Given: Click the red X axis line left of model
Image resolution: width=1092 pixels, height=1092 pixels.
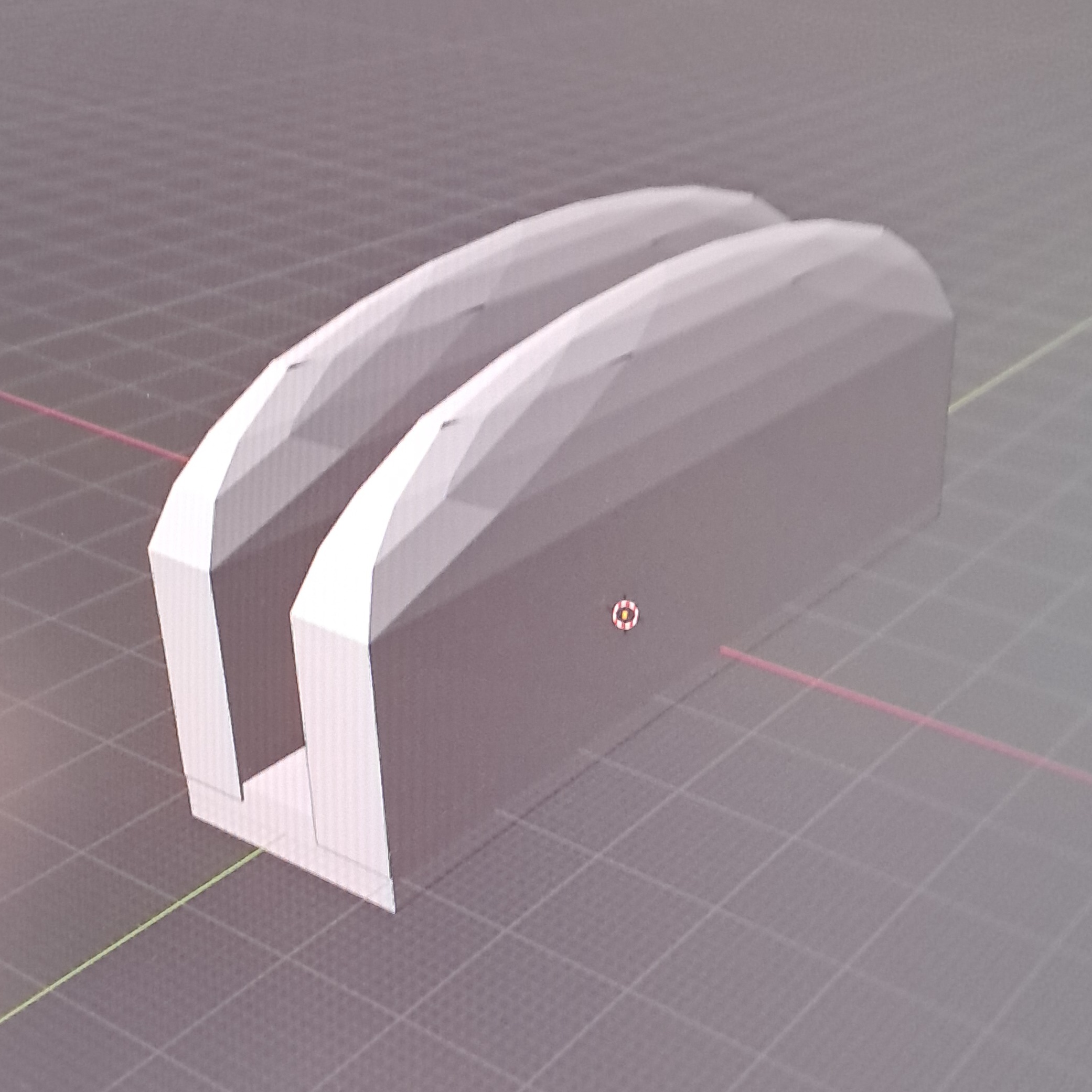Looking at the screenshot, I should pyautogui.click(x=90, y=423).
